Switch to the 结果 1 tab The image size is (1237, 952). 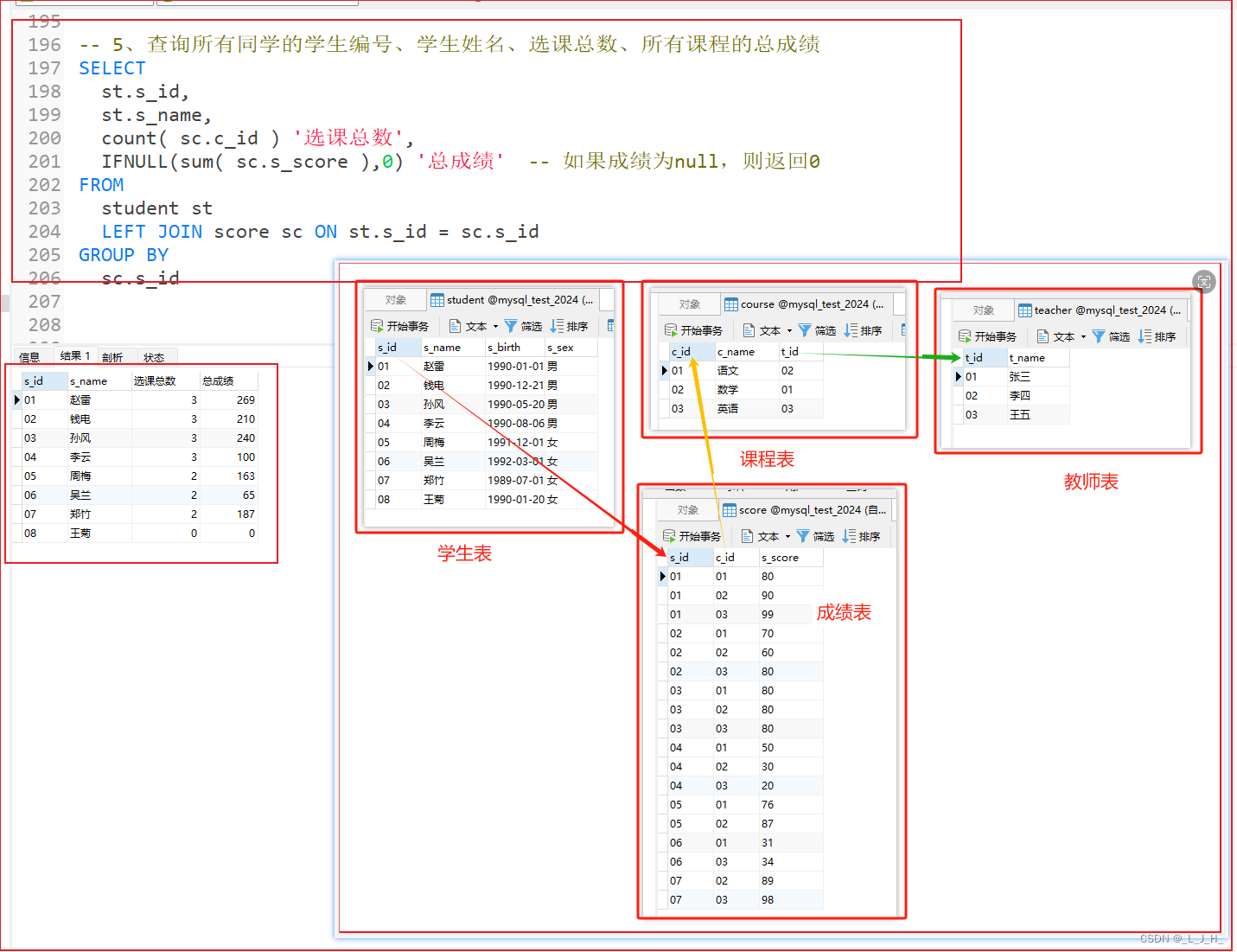pyautogui.click(x=75, y=356)
